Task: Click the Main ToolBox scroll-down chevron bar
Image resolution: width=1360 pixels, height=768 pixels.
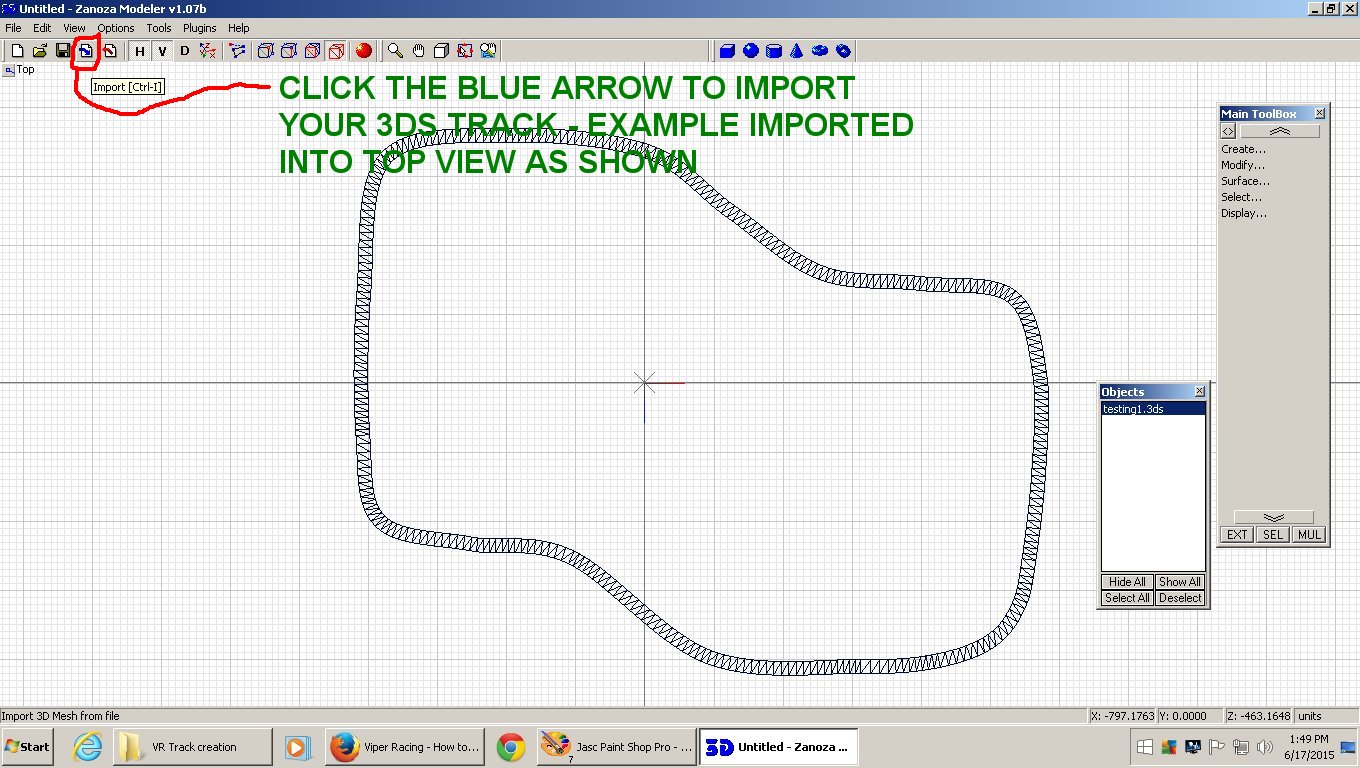Action: 1273,517
